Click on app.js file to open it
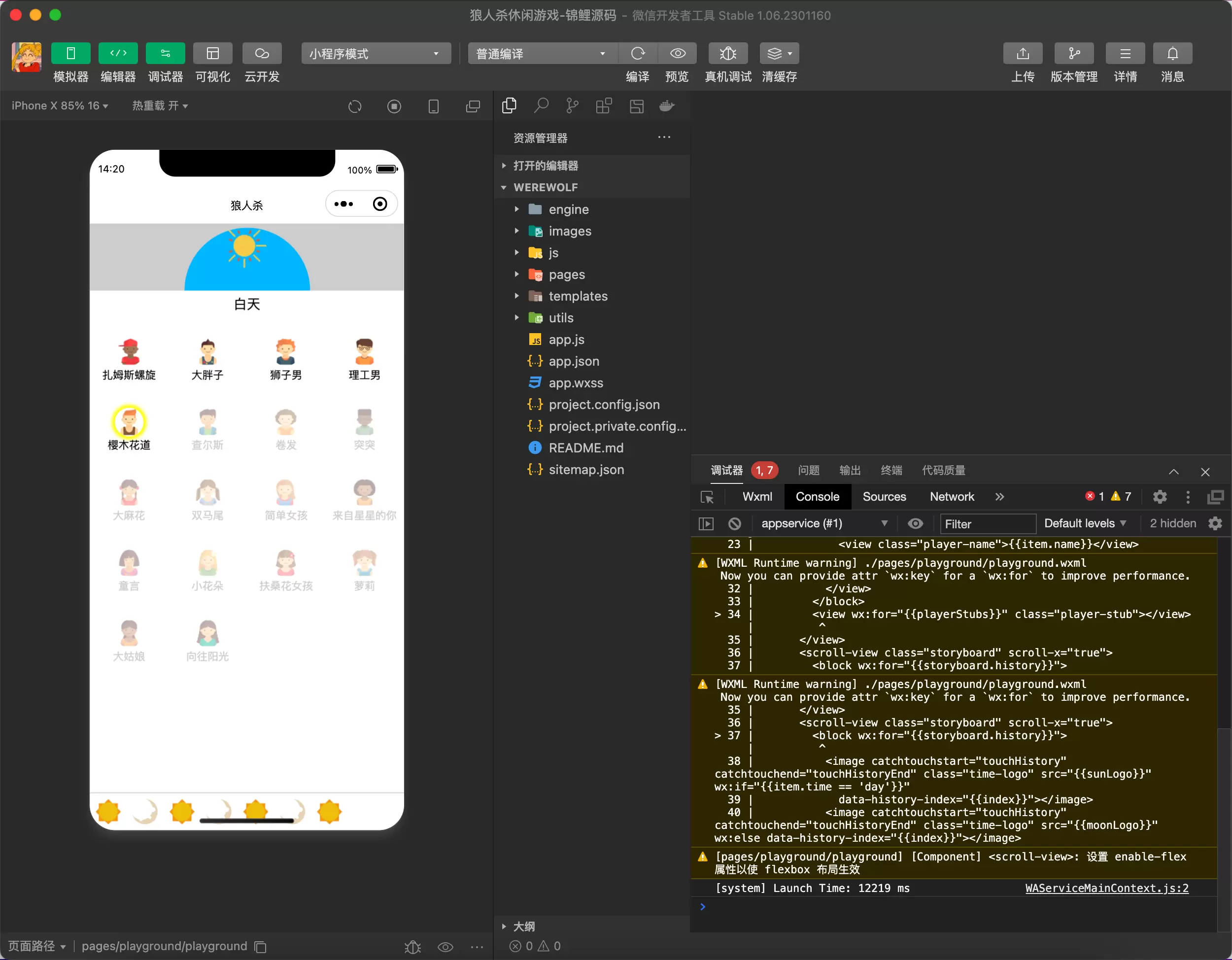The height and width of the screenshot is (960, 1232). tap(566, 339)
